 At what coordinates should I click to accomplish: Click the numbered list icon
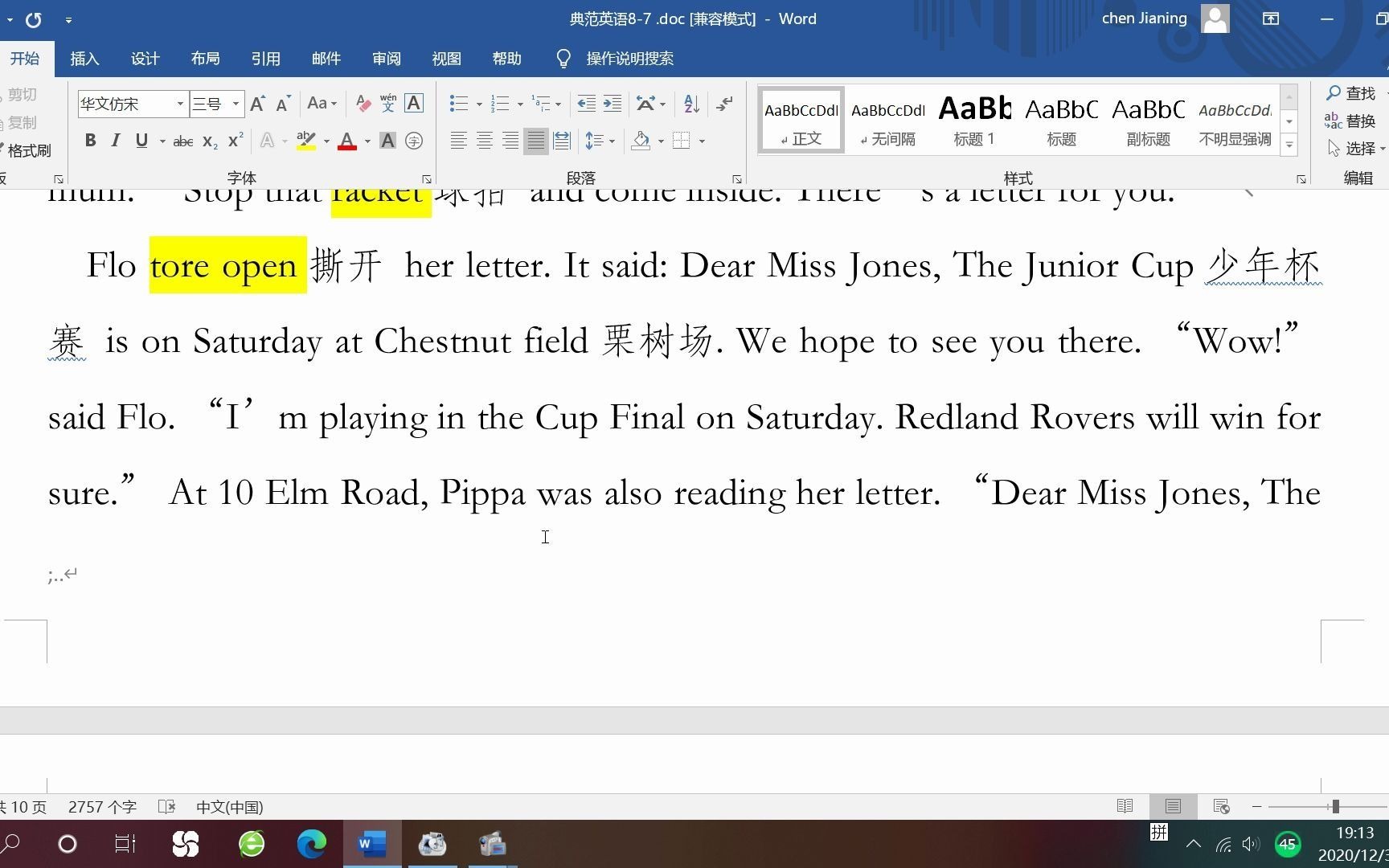click(x=501, y=104)
